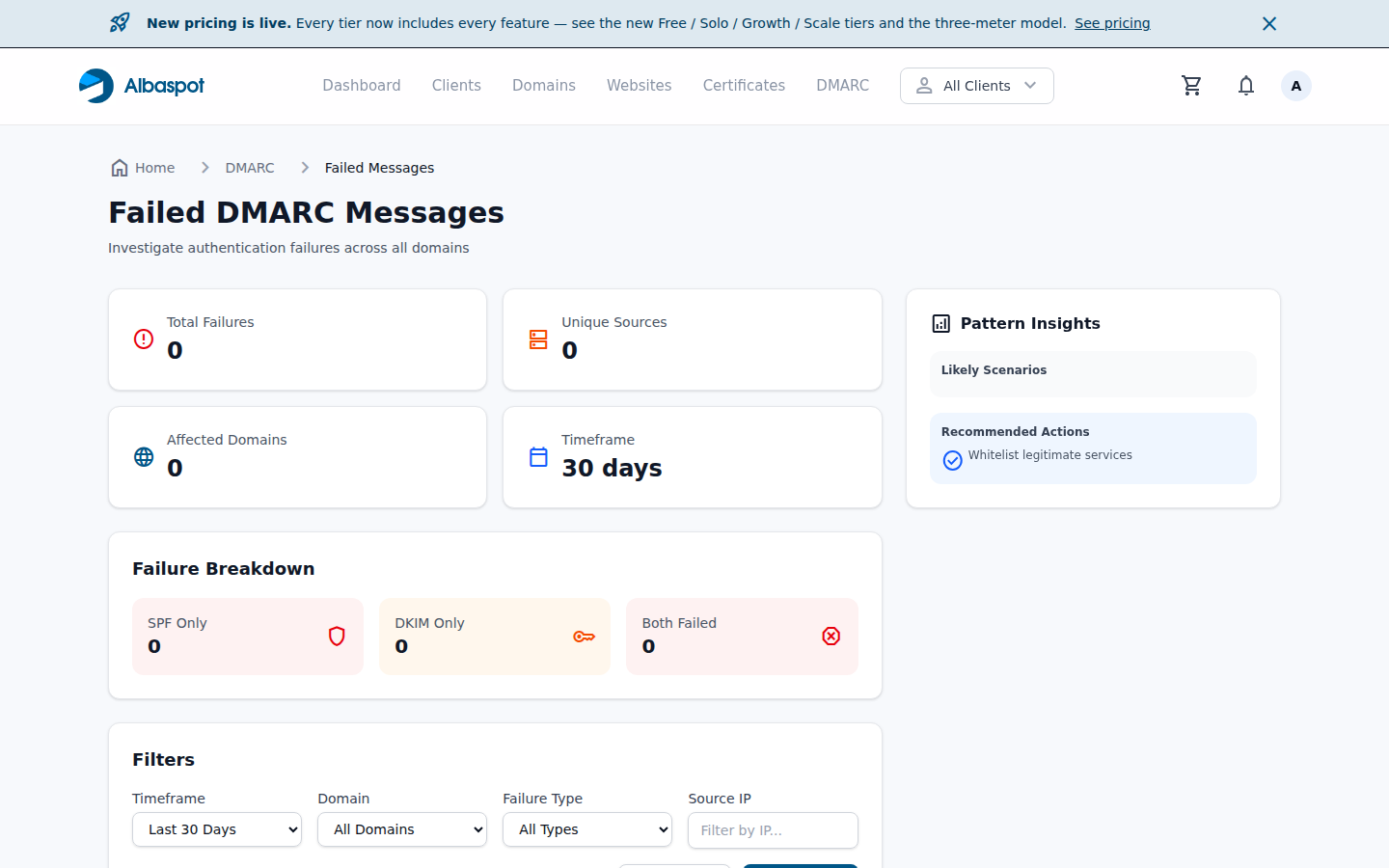This screenshot has height=868, width=1389.
Task: Navigate to Websites in the top nav
Action: 639,86
